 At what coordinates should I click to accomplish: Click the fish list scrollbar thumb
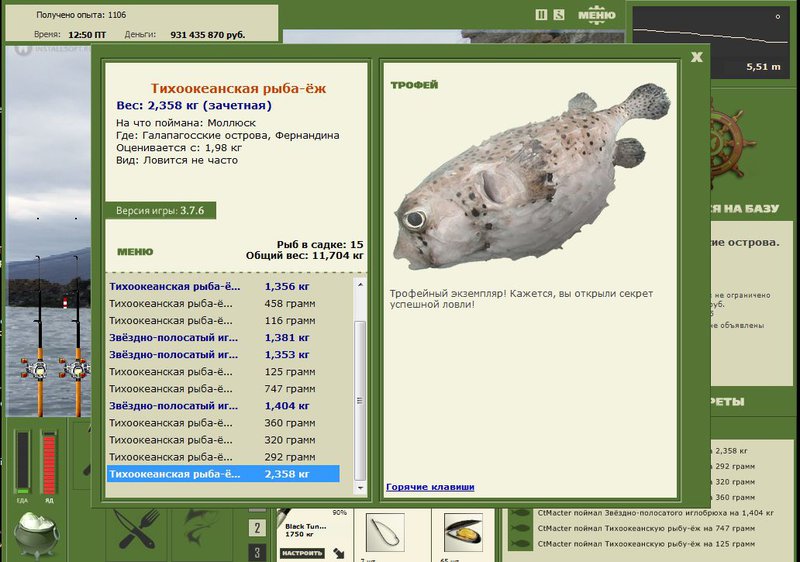(360, 401)
